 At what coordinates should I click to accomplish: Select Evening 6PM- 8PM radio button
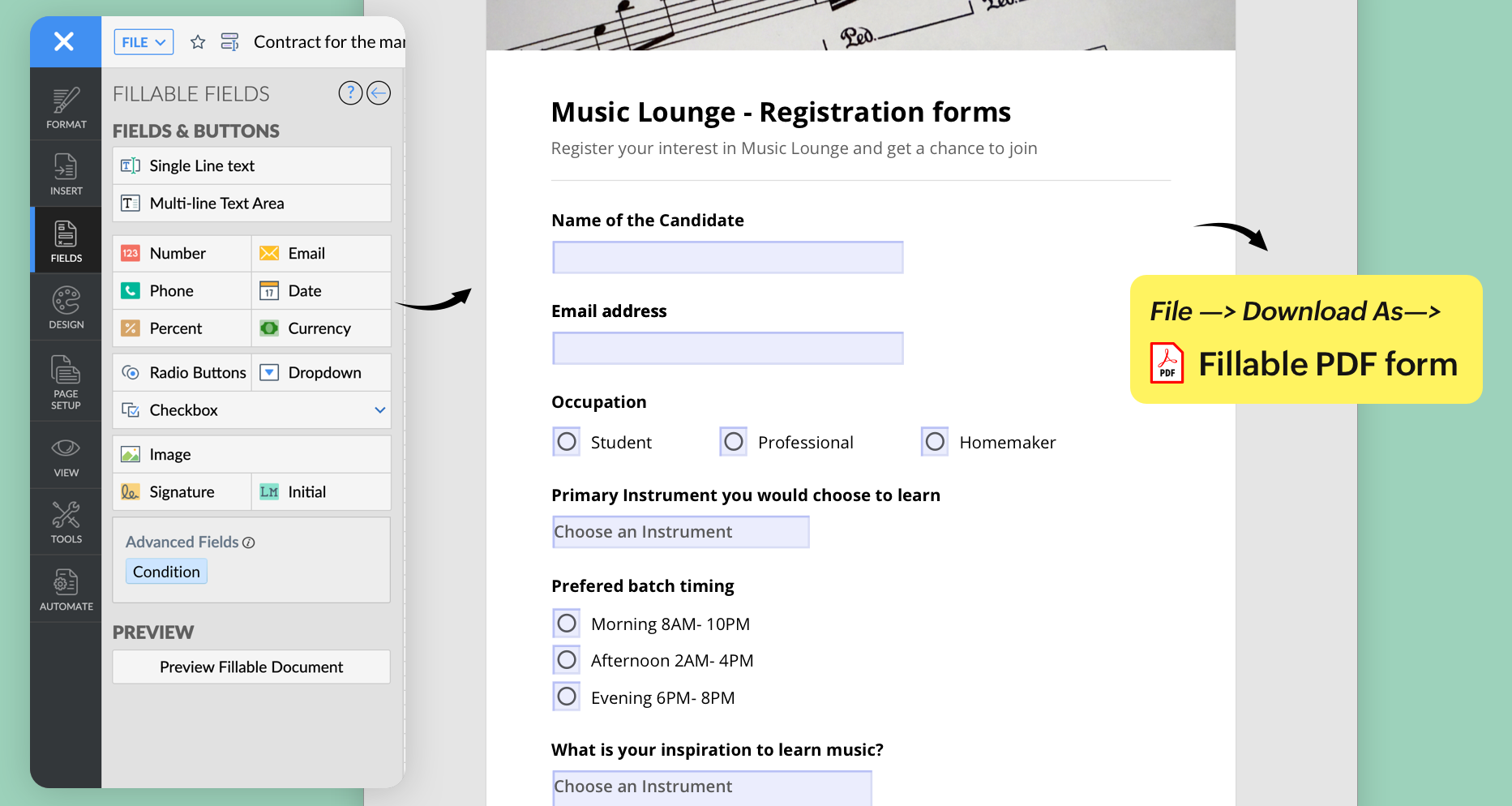pyautogui.click(x=567, y=697)
